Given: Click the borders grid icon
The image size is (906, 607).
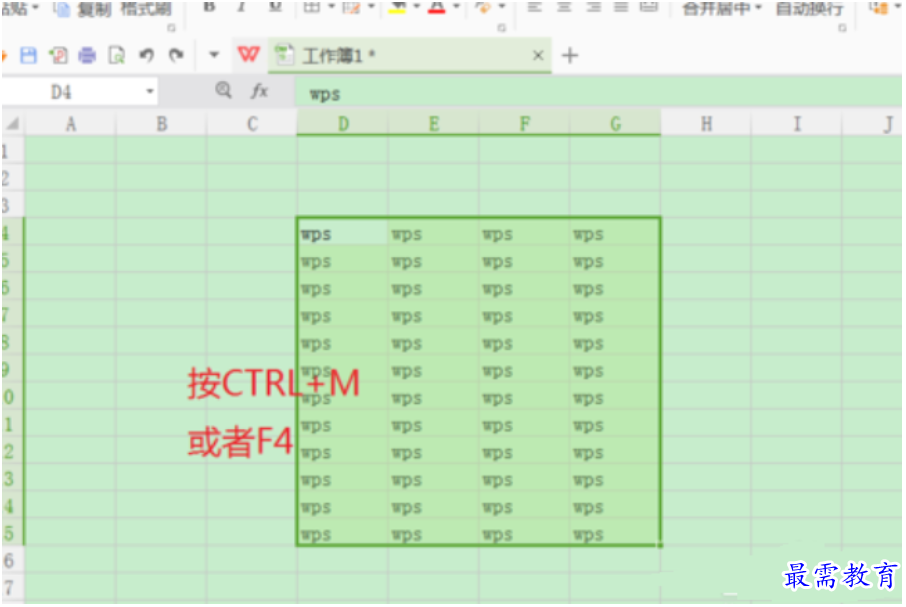Looking at the screenshot, I should pyautogui.click(x=311, y=8).
